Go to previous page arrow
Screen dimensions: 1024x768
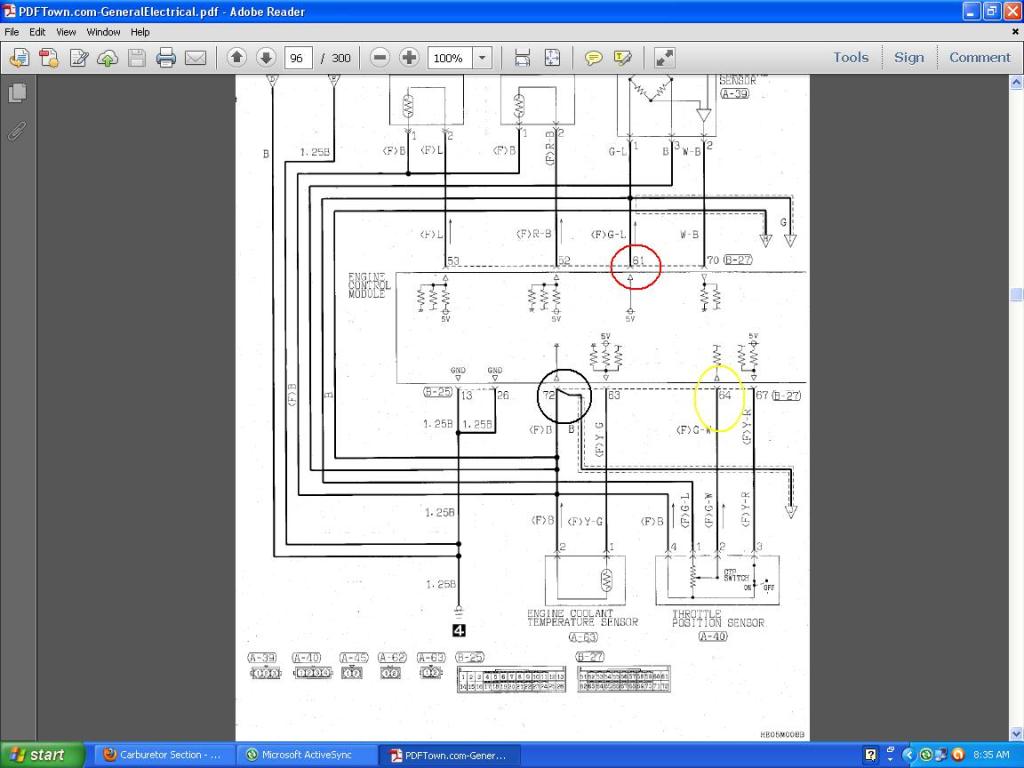click(x=237, y=58)
